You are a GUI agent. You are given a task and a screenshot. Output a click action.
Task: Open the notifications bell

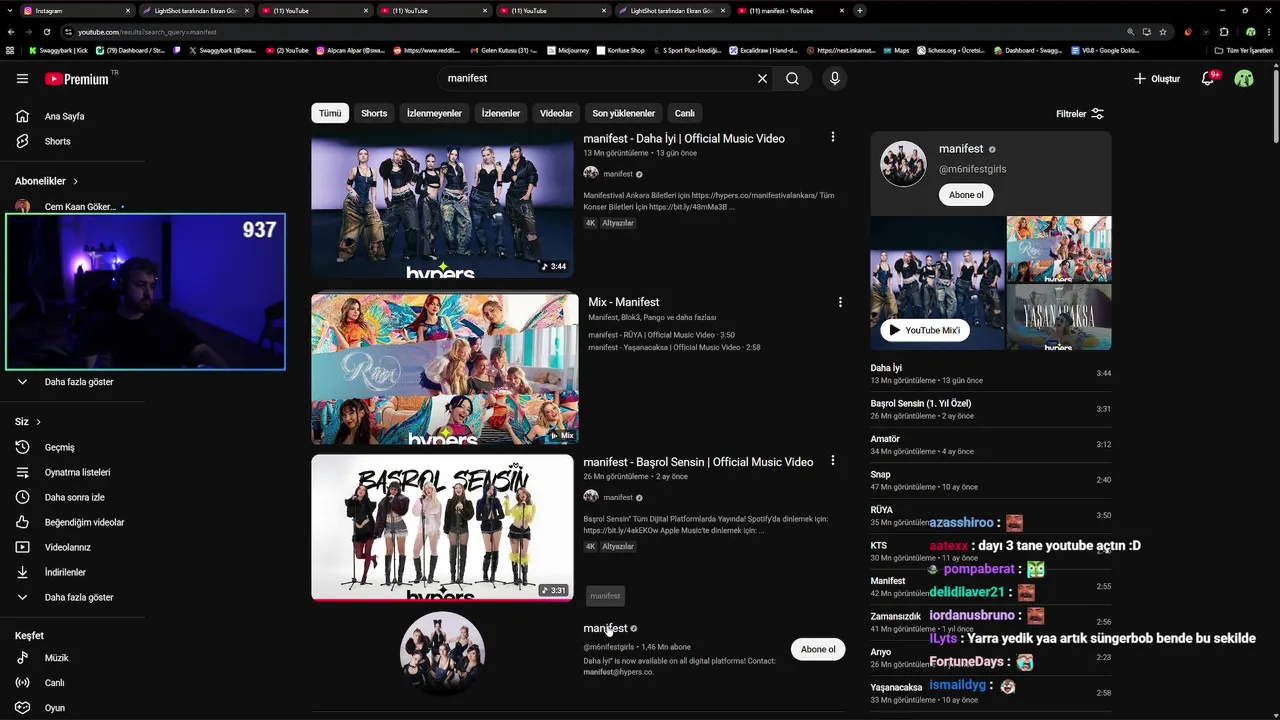pyautogui.click(x=1208, y=78)
